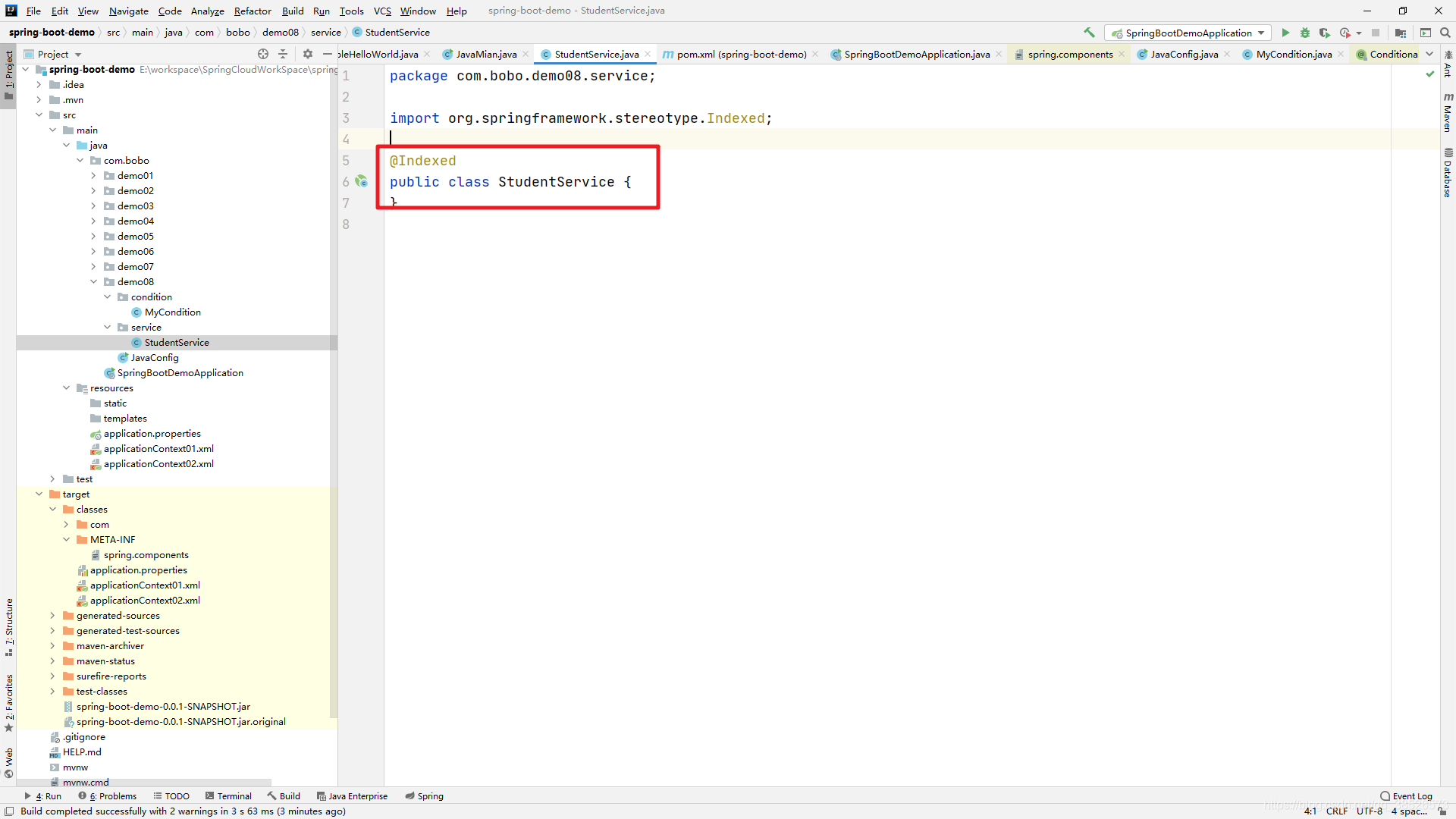Viewport: 1456px width, 819px height.
Task: Click the Project panel settings gear
Action: pyautogui.click(x=307, y=54)
